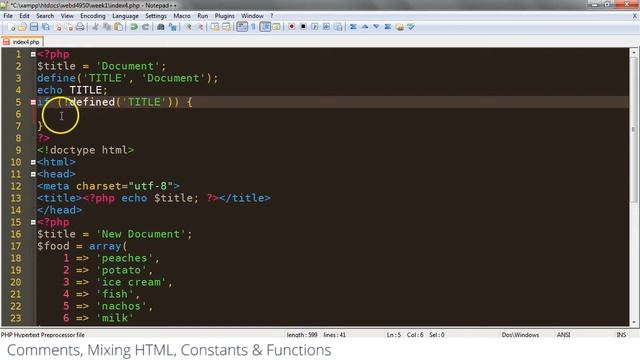640x360 pixels.
Task: Toggle the Indent Guide toolbar button
Action: click(265, 27)
